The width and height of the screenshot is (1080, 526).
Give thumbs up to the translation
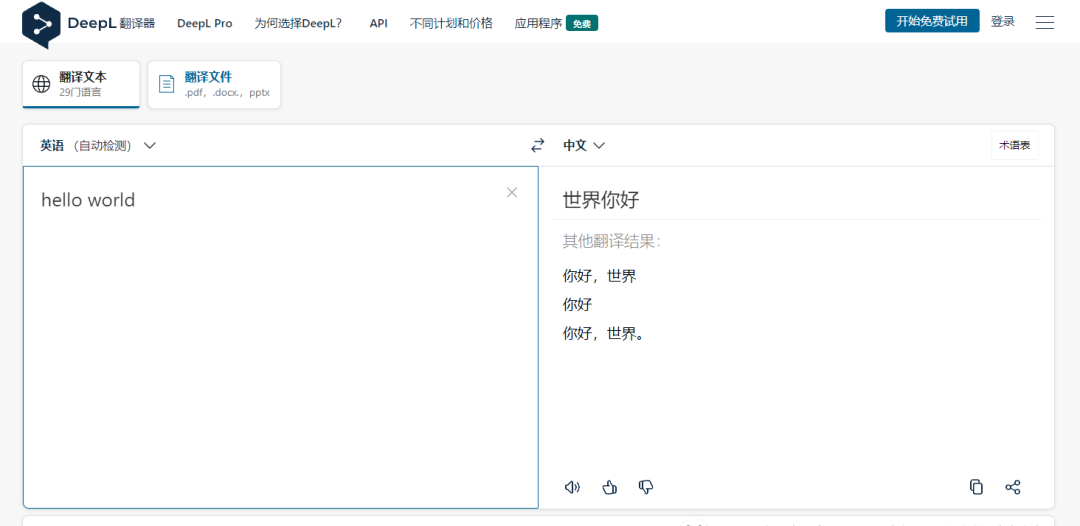[x=609, y=487]
